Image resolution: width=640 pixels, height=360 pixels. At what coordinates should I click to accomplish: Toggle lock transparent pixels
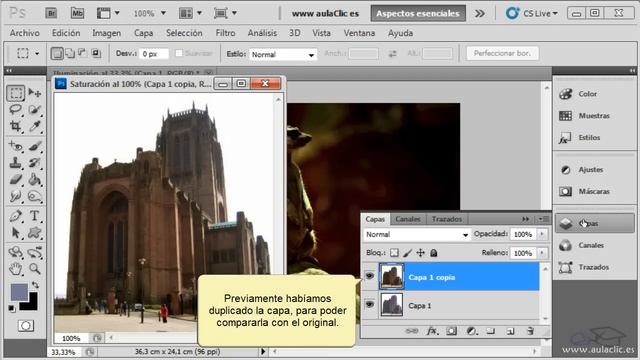394,253
